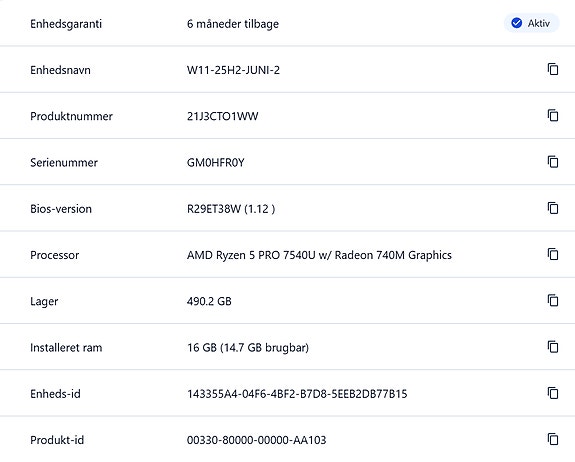Click the Produktnummer label
This screenshot has height=462, width=575.
click(72, 116)
